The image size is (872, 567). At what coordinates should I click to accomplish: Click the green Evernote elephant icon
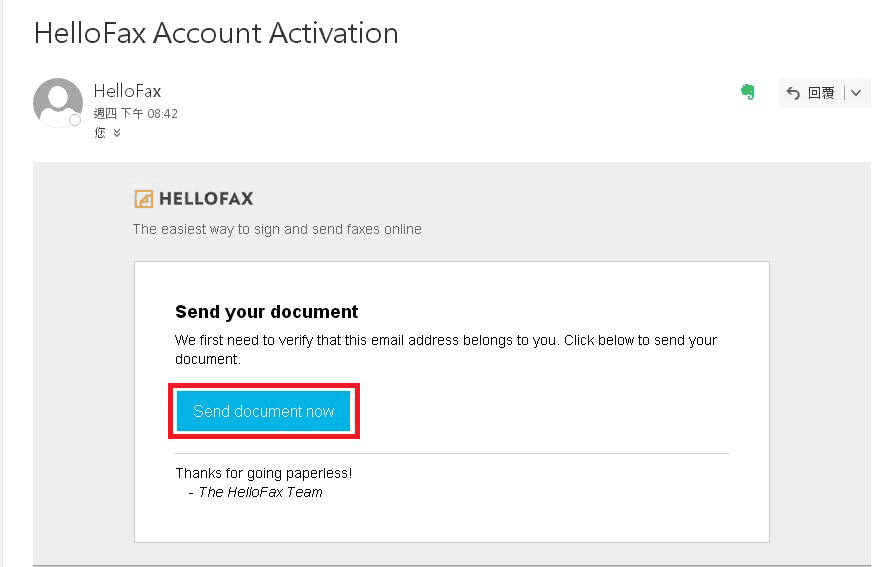pyautogui.click(x=747, y=92)
